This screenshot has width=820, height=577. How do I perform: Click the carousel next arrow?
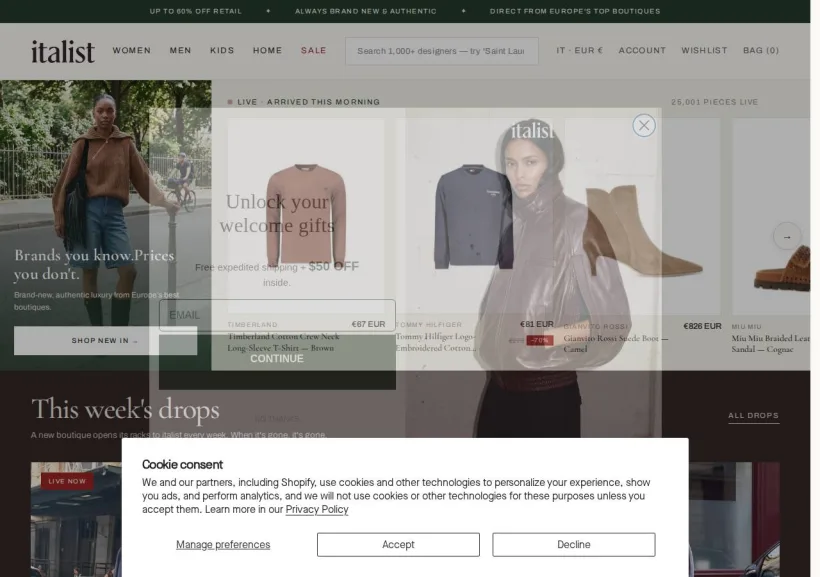point(787,237)
